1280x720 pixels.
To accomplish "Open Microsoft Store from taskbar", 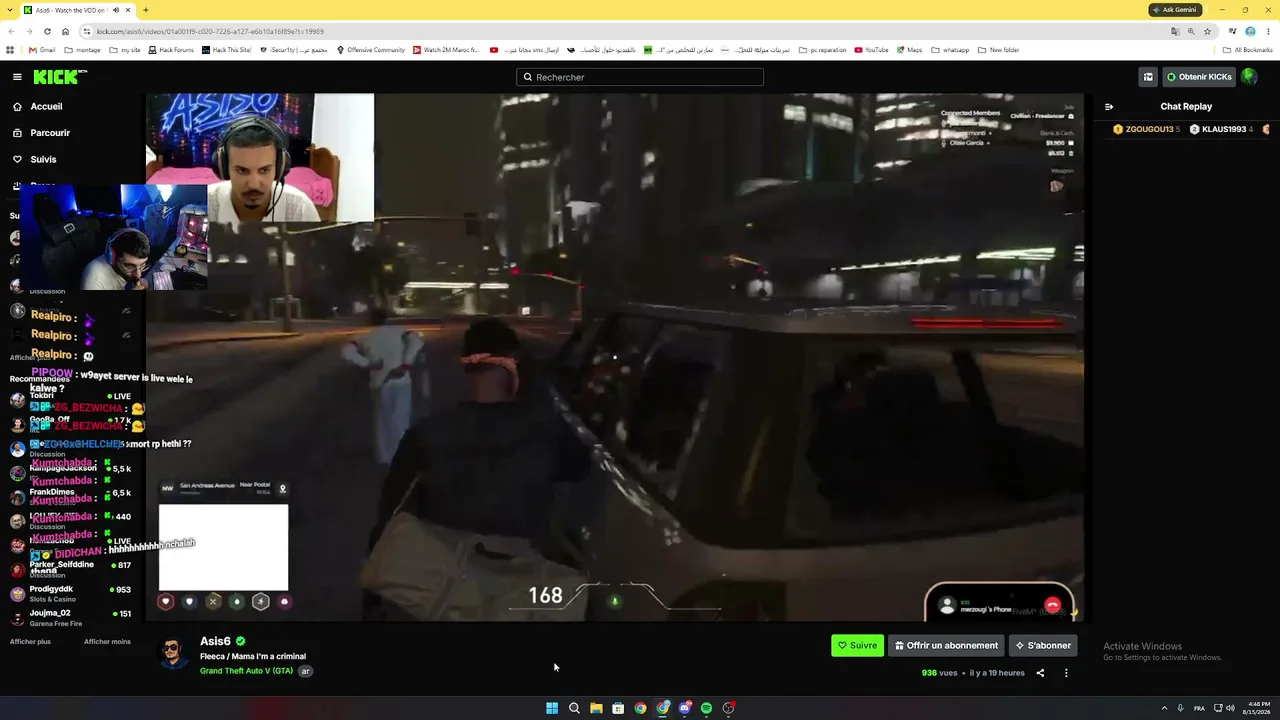I will (x=618, y=708).
